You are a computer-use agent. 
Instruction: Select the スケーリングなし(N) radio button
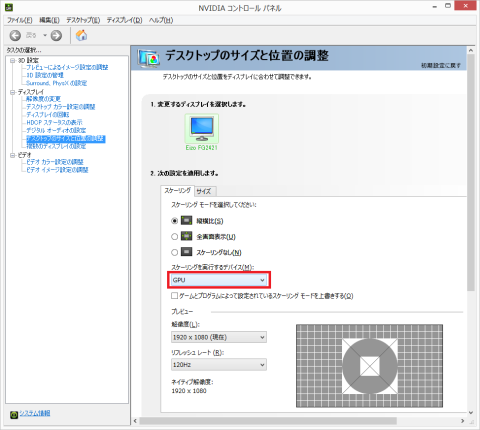[x=174, y=252]
